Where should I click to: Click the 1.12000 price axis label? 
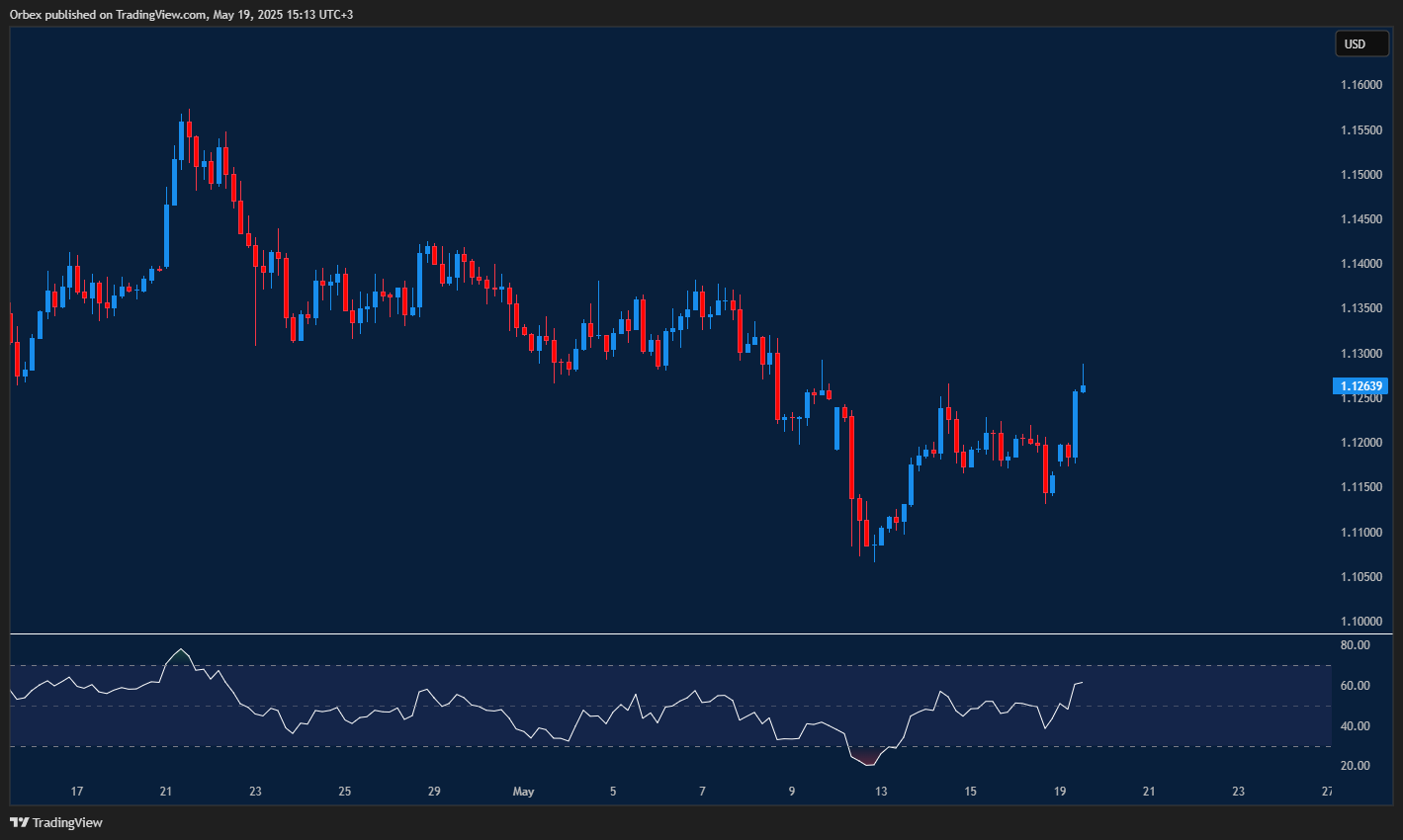point(1360,443)
